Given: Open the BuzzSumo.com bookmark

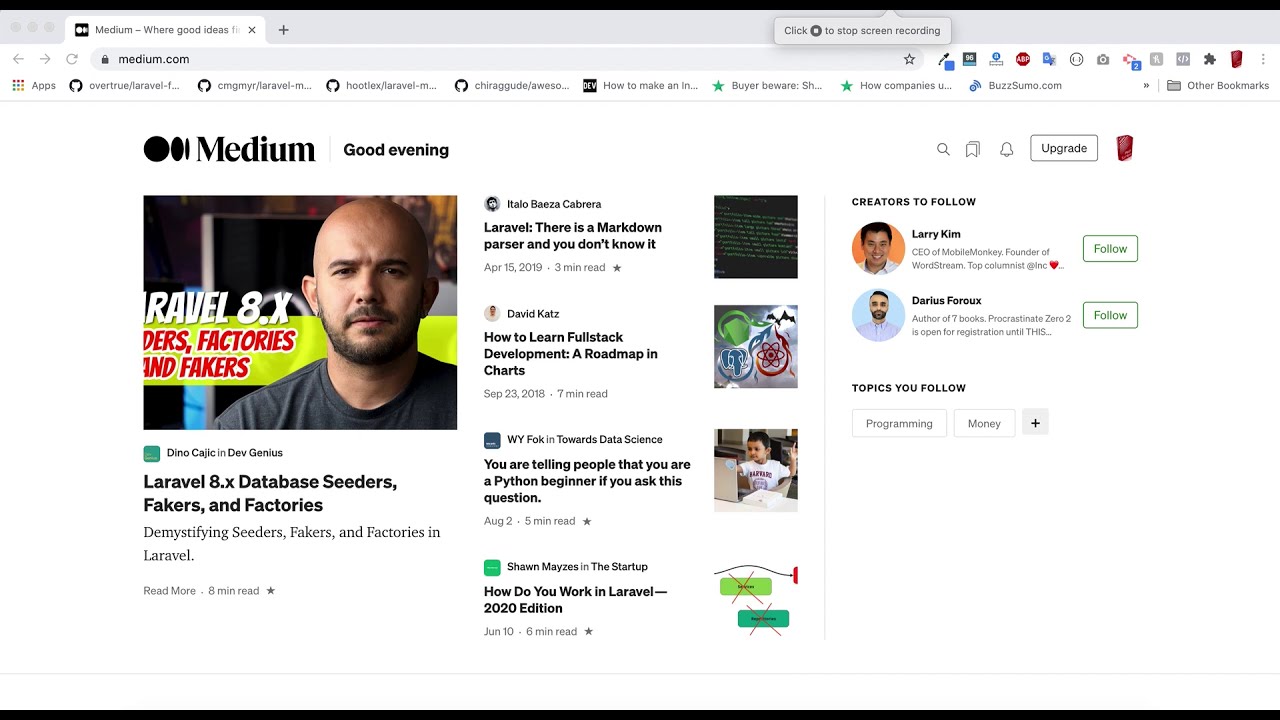Looking at the screenshot, I should (x=1015, y=86).
